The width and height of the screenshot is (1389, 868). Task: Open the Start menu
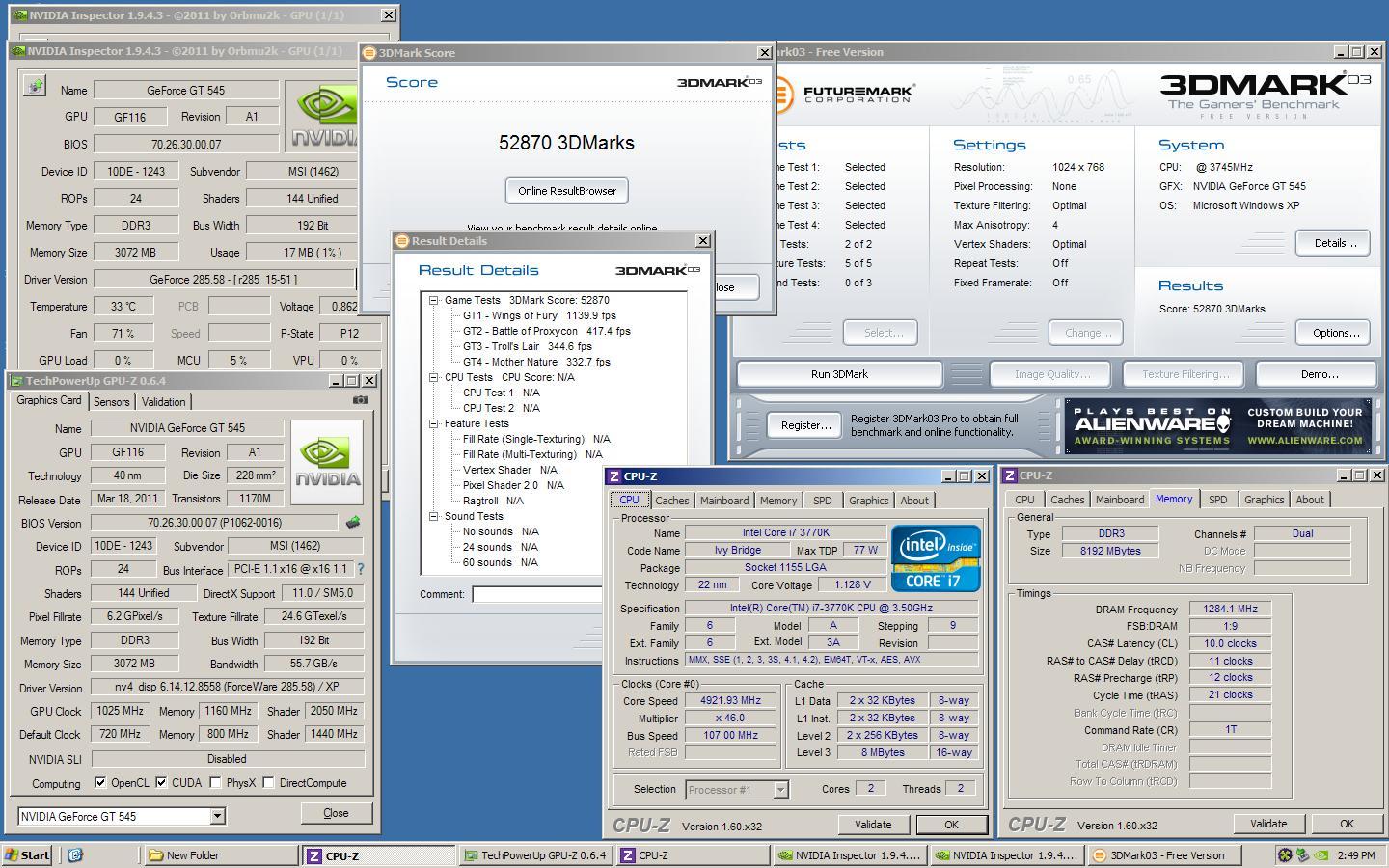tap(28, 854)
